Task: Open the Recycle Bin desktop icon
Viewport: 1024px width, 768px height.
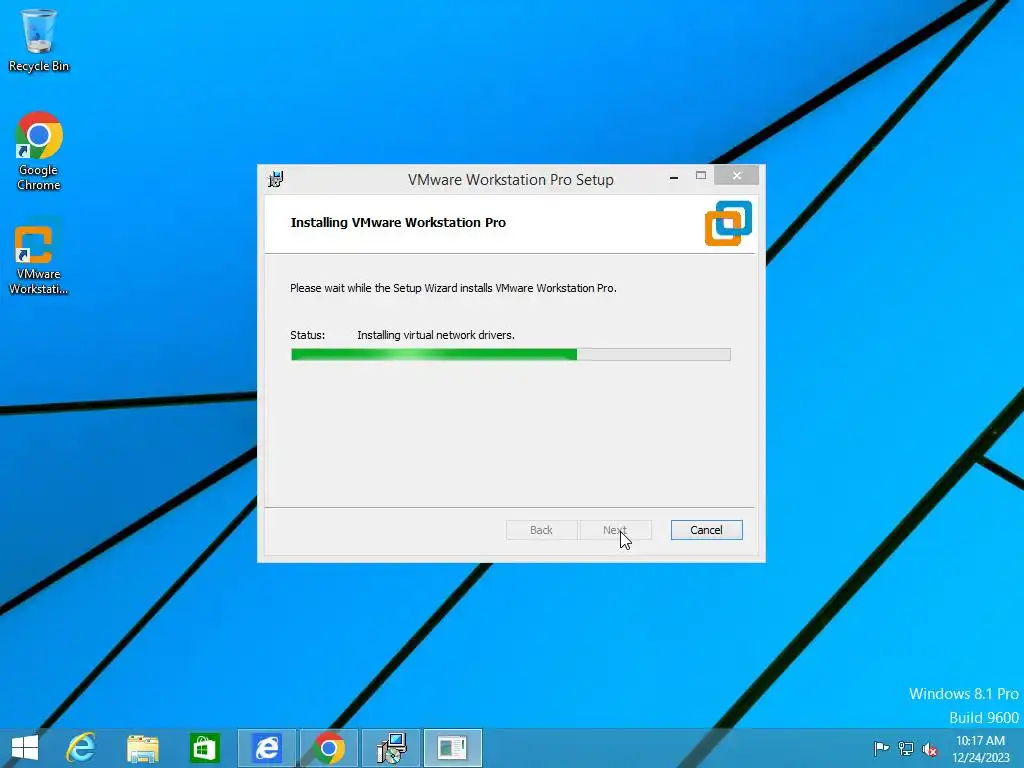Action: [39, 40]
